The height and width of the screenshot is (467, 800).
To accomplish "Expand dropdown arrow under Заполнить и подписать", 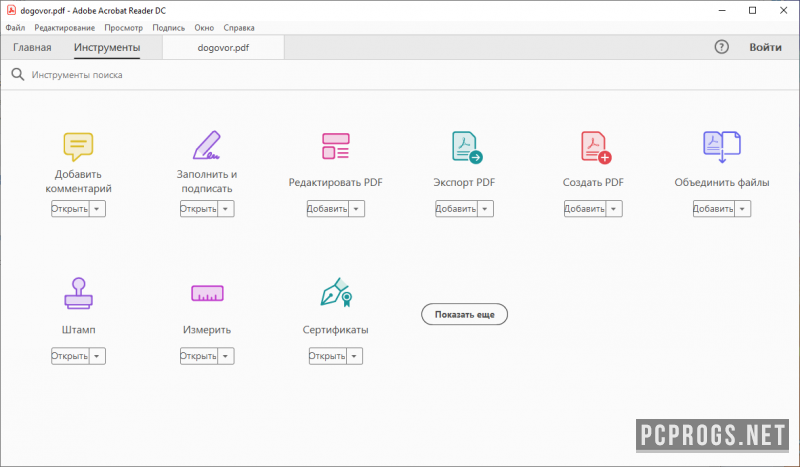I will (226, 209).
